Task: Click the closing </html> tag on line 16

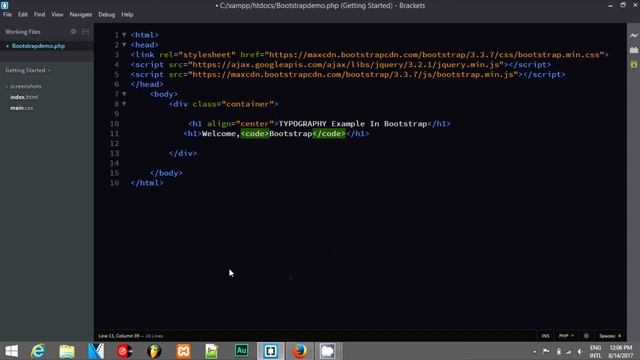Action: tap(147, 183)
